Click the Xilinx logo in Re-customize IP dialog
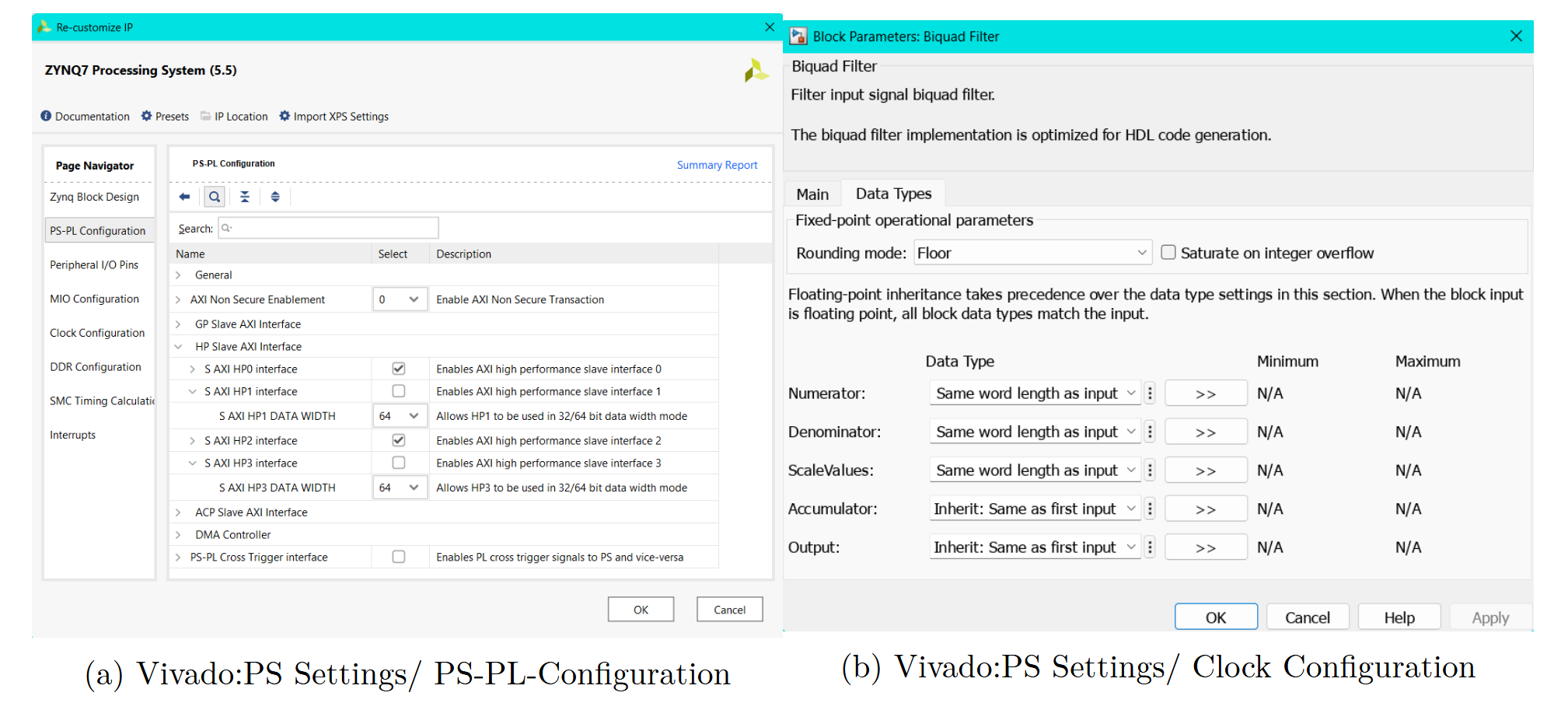 (756, 71)
